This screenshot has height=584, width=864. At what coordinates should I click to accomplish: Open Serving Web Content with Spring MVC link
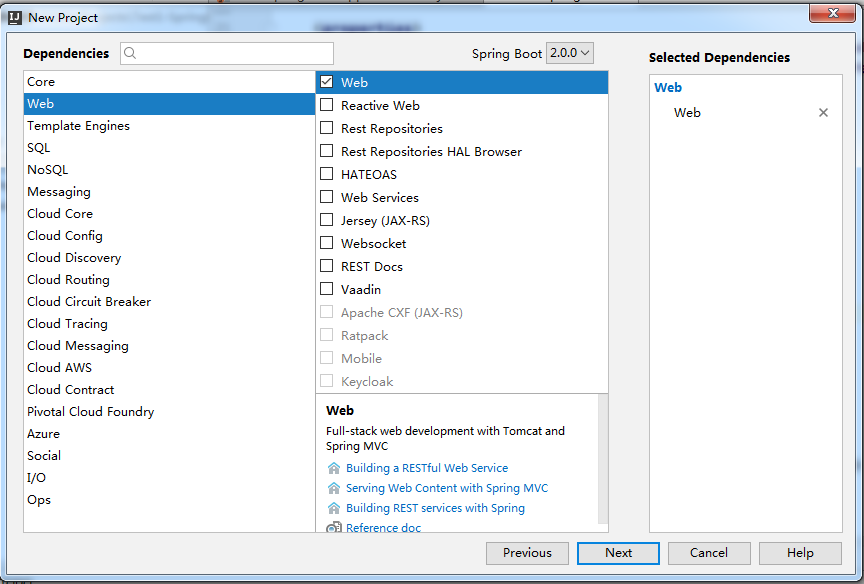click(447, 488)
